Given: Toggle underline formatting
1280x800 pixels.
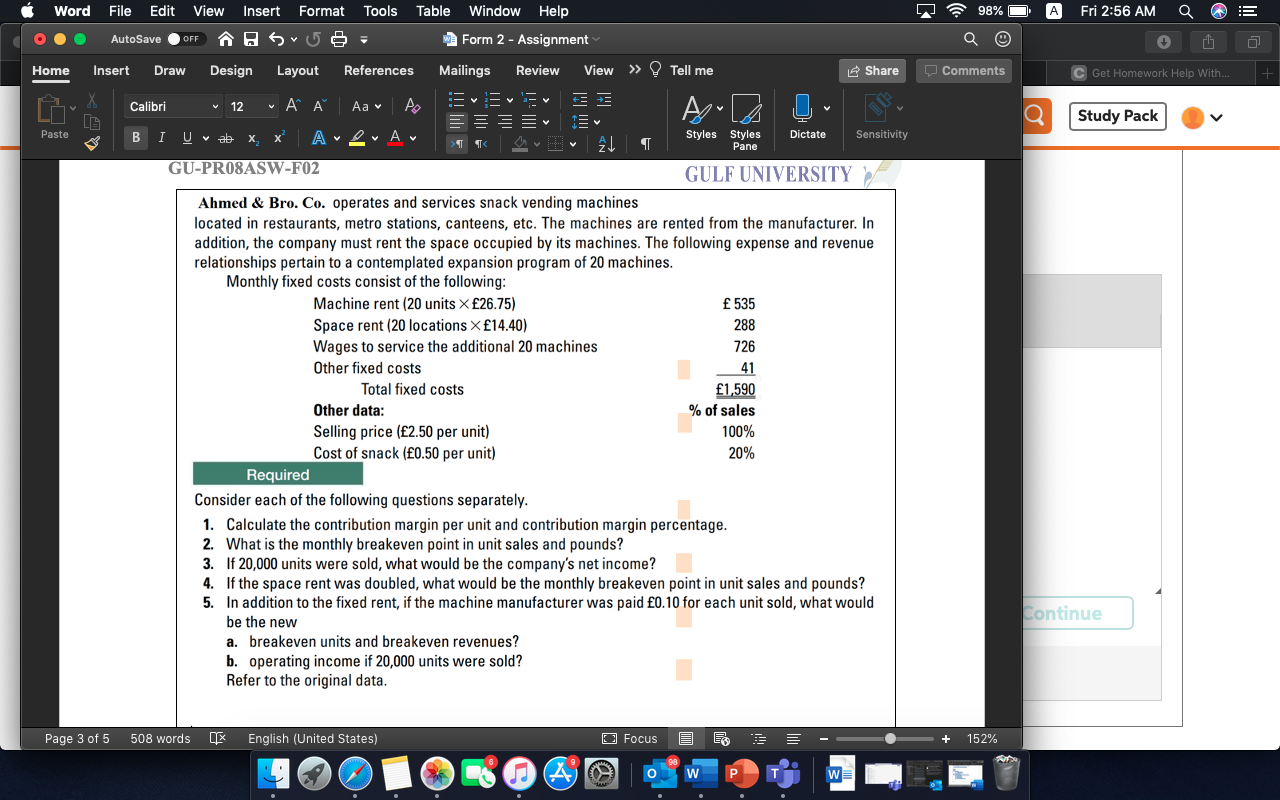Looking at the screenshot, I should 188,138.
